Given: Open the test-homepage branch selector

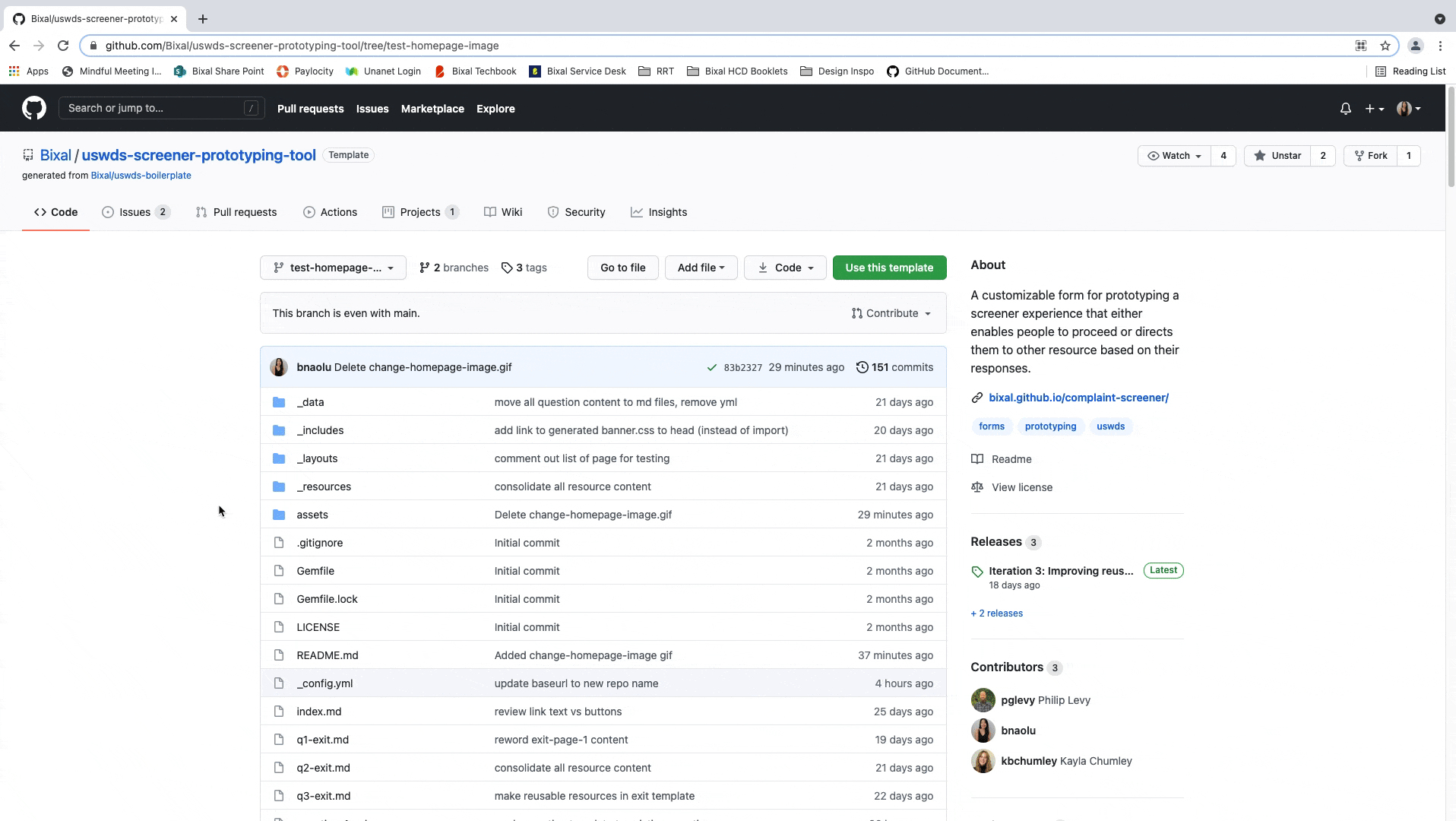Looking at the screenshot, I should click(x=333, y=268).
